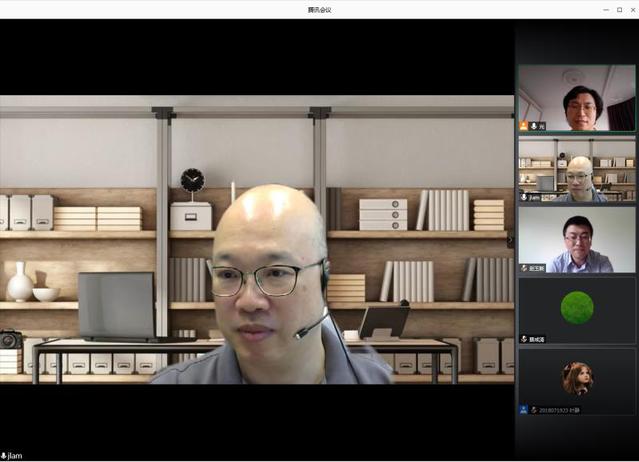This screenshot has width=639, height=462.
Task: Click blue user icon on doll avatar tile
Action: coord(523,410)
